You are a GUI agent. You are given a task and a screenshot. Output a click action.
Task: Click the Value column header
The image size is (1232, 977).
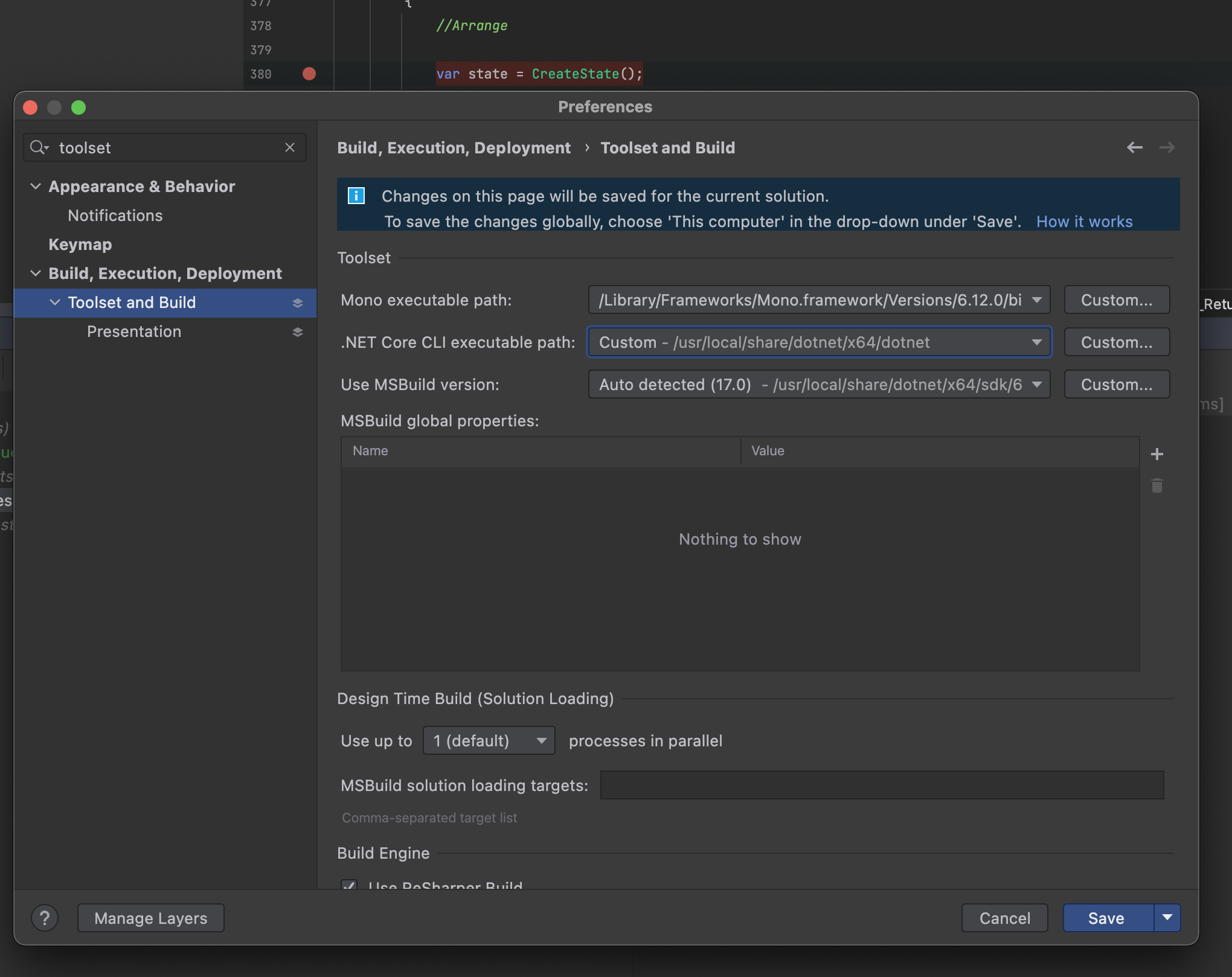click(x=940, y=451)
